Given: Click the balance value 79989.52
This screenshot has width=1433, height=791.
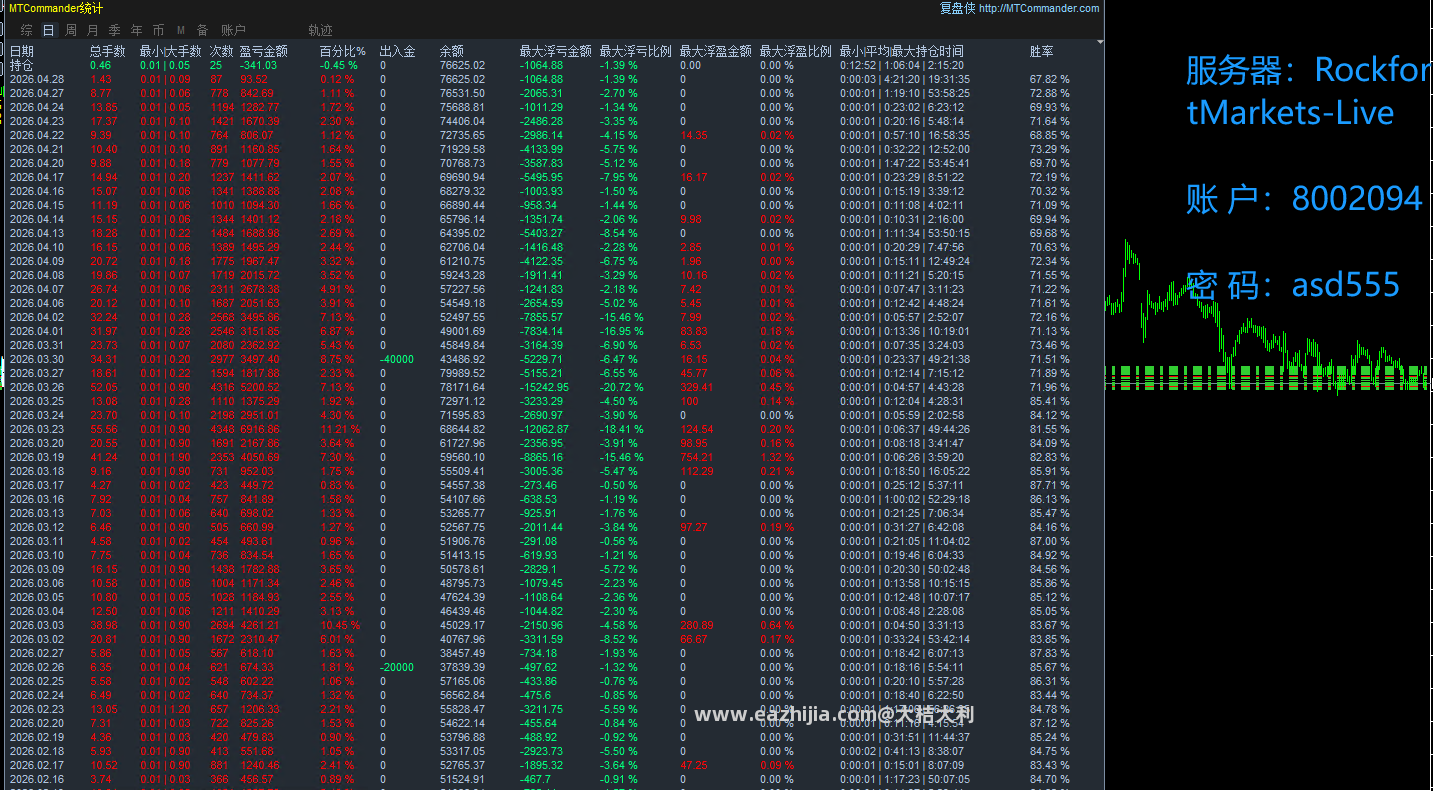Looking at the screenshot, I should click(463, 373).
